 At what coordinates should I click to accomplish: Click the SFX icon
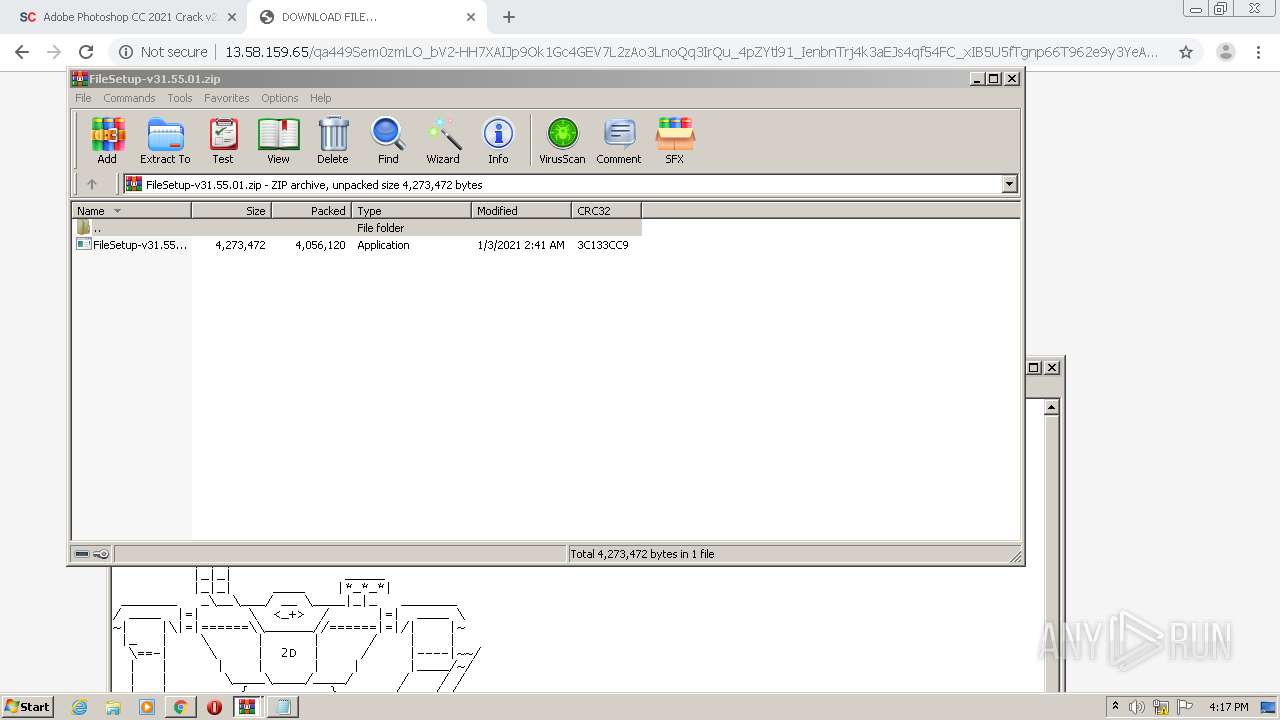[x=675, y=140]
